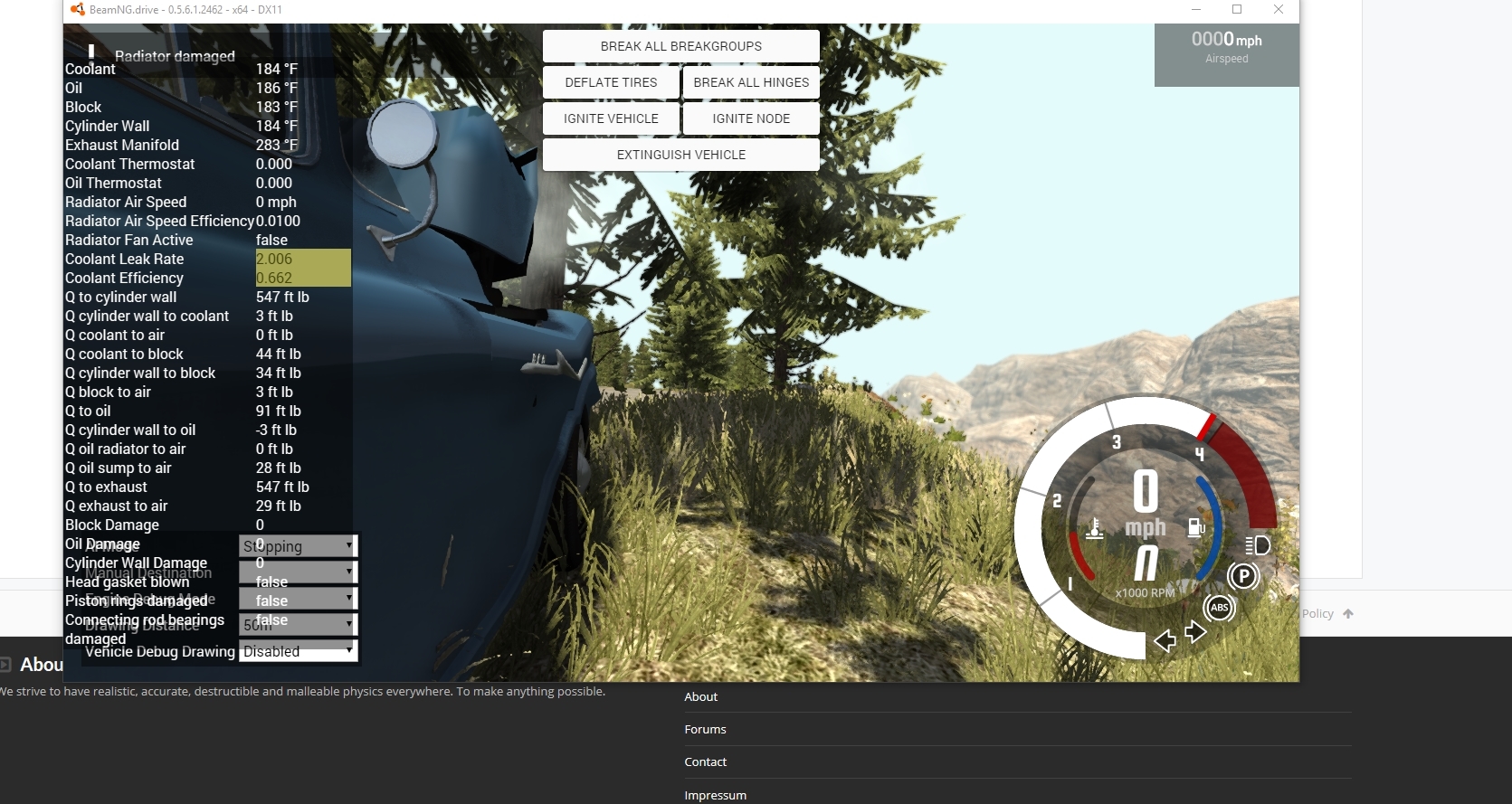Viewport: 1512px width, 804px height.
Task: Click the Block Damage label
Action: click(112, 525)
